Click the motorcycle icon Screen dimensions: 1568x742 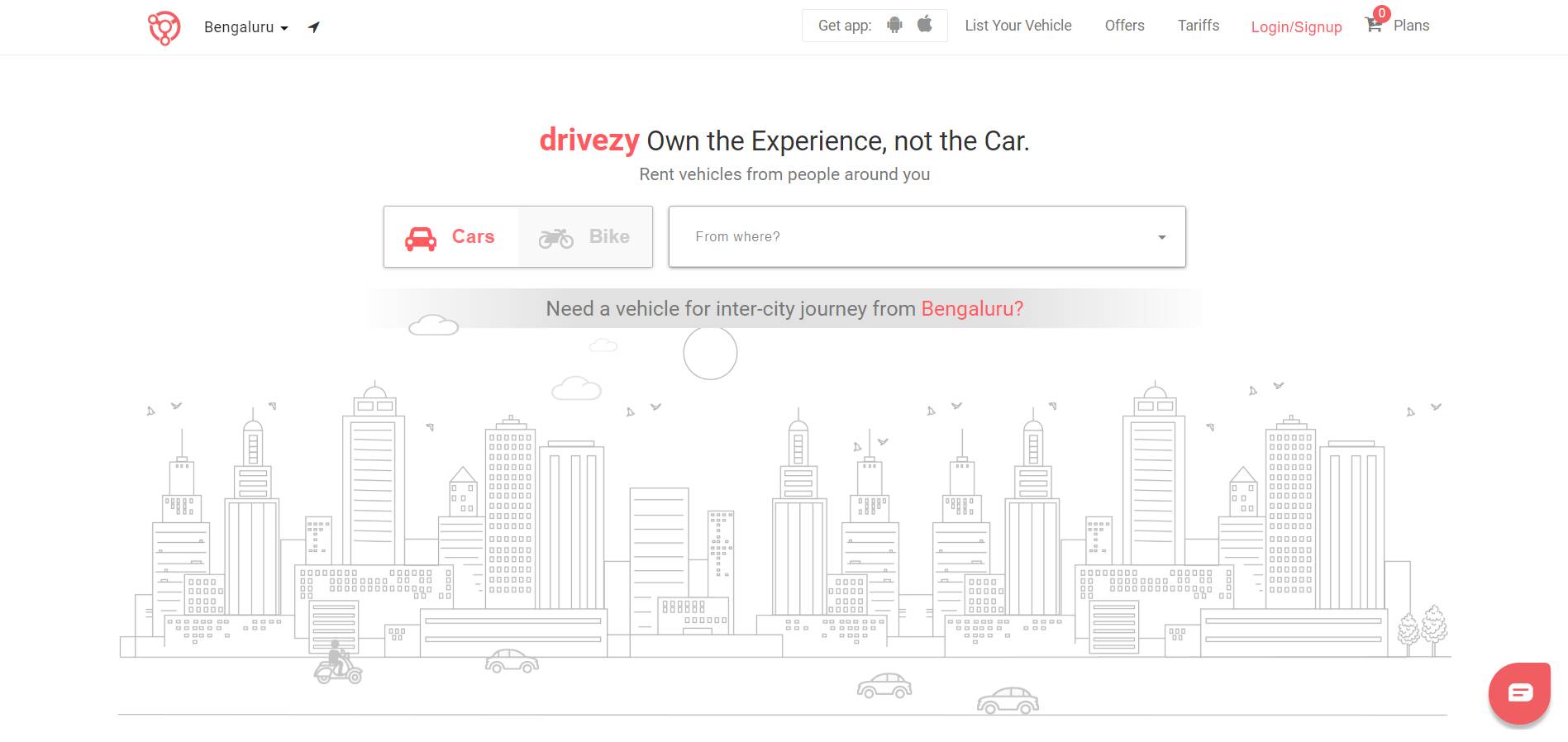(556, 238)
